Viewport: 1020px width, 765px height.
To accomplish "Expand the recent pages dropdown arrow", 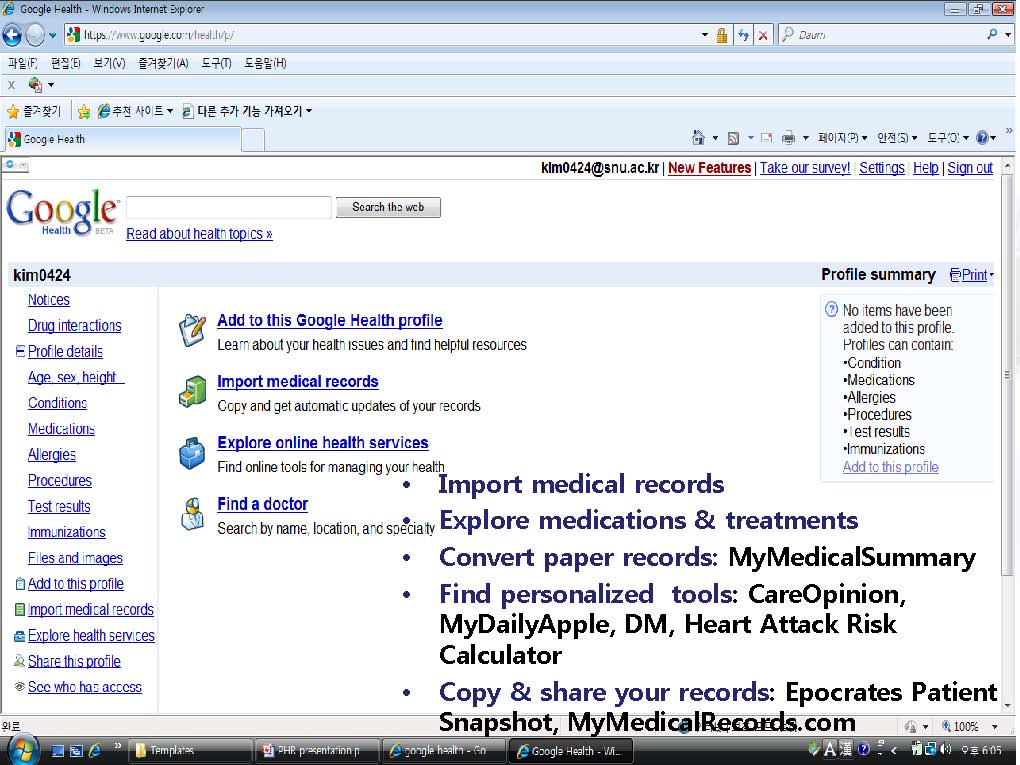I will (52, 35).
